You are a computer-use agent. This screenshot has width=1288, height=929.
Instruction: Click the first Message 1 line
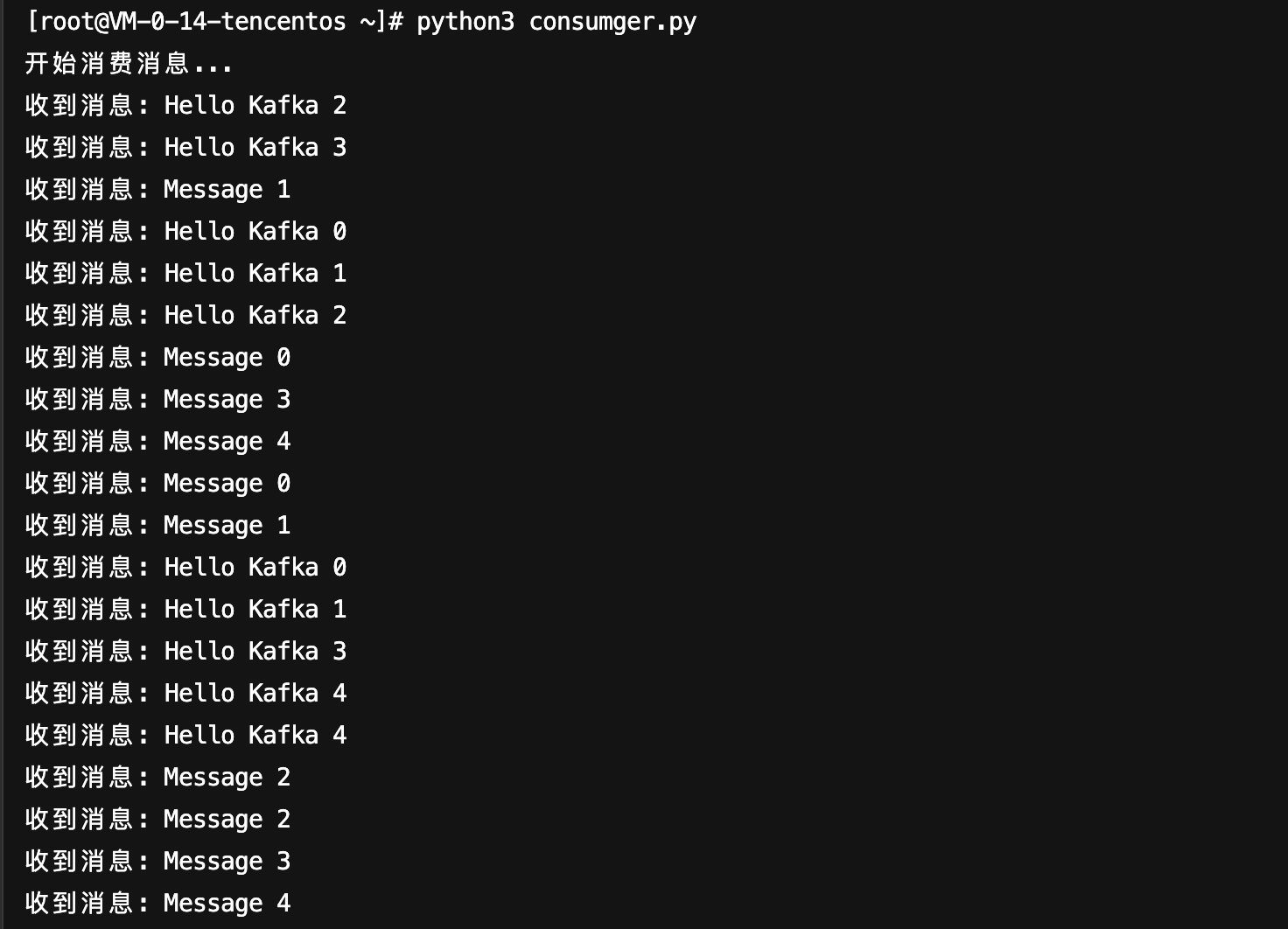coord(157,190)
